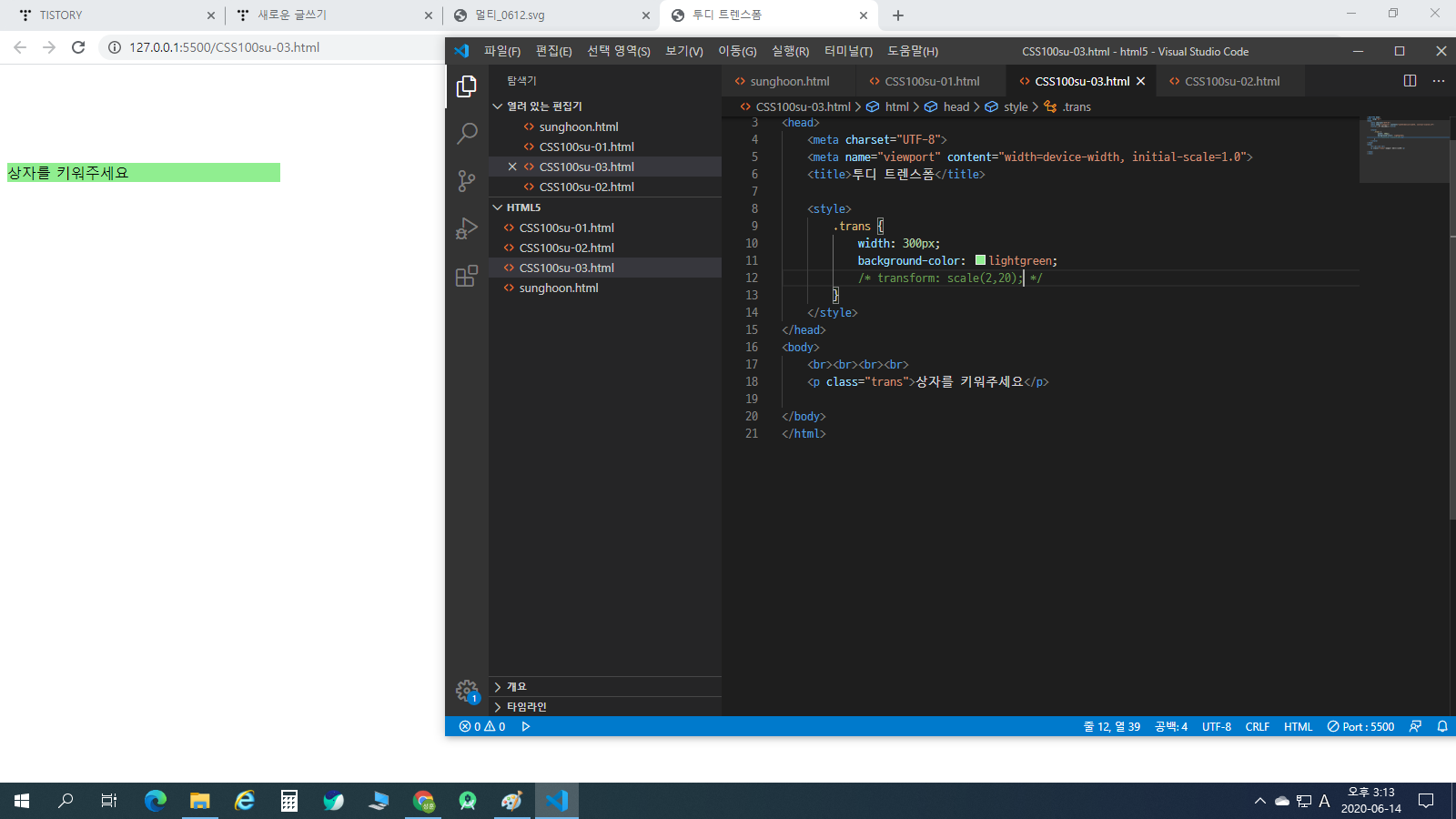The height and width of the screenshot is (819, 1456).
Task: Open the Run and Debug view
Action: pyautogui.click(x=467, y=228)
